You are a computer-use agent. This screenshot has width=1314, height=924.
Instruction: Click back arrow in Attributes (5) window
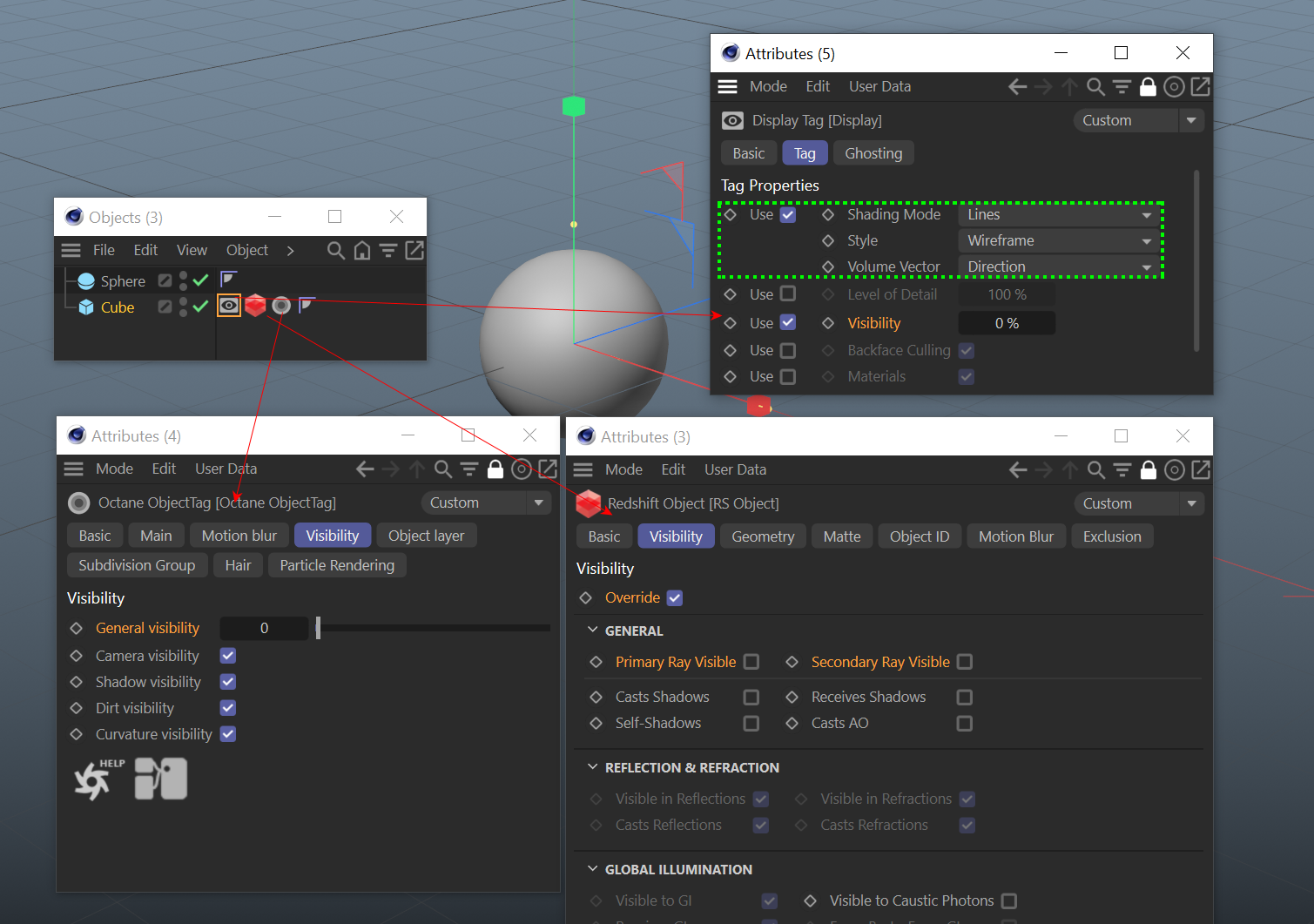pyautogui.click(x=1017, y=86)
